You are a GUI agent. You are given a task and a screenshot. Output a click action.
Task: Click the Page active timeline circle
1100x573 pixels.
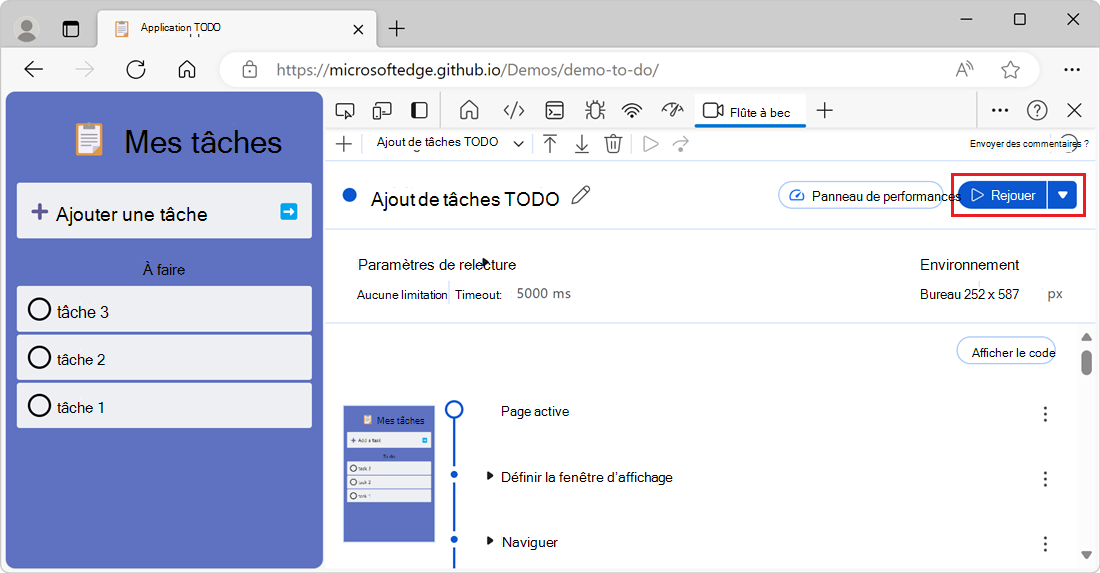coord(454,409)
